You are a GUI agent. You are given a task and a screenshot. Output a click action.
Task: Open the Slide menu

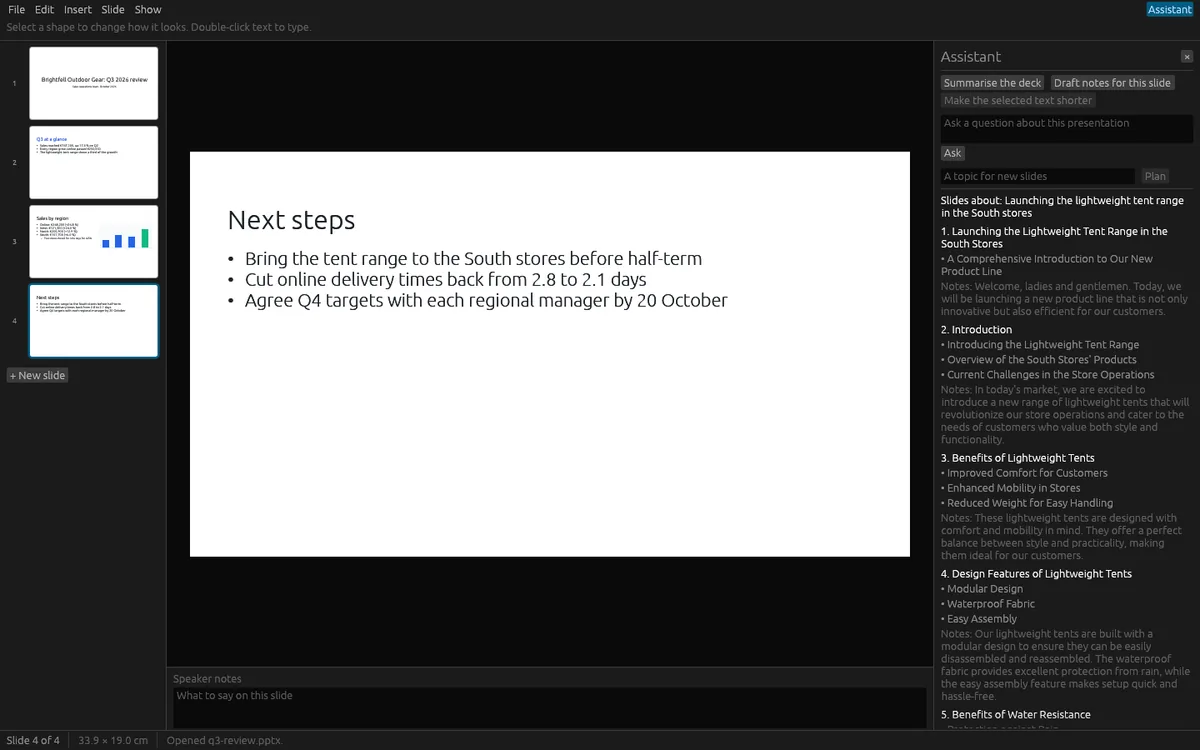(113, 9)
